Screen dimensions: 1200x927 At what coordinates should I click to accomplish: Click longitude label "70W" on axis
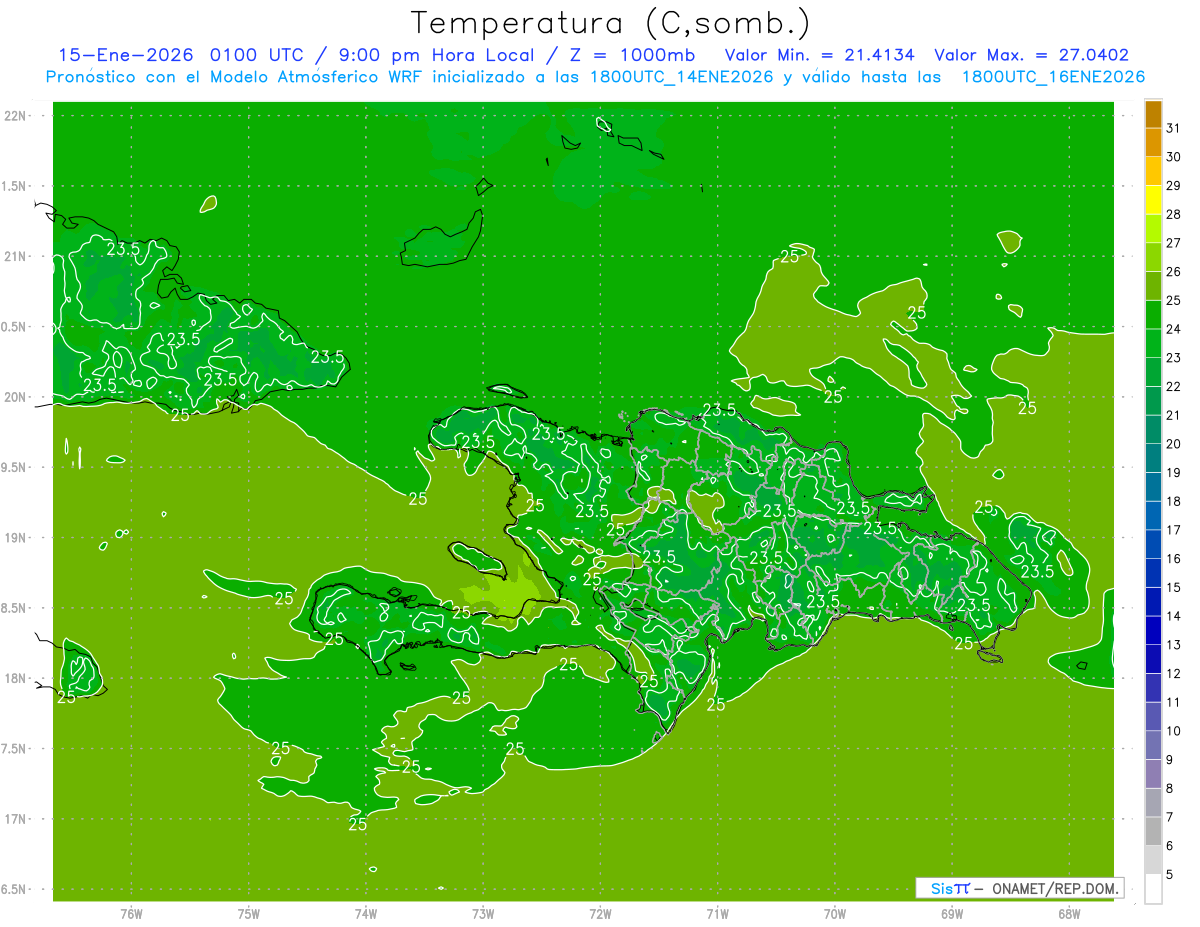(834, 913)
